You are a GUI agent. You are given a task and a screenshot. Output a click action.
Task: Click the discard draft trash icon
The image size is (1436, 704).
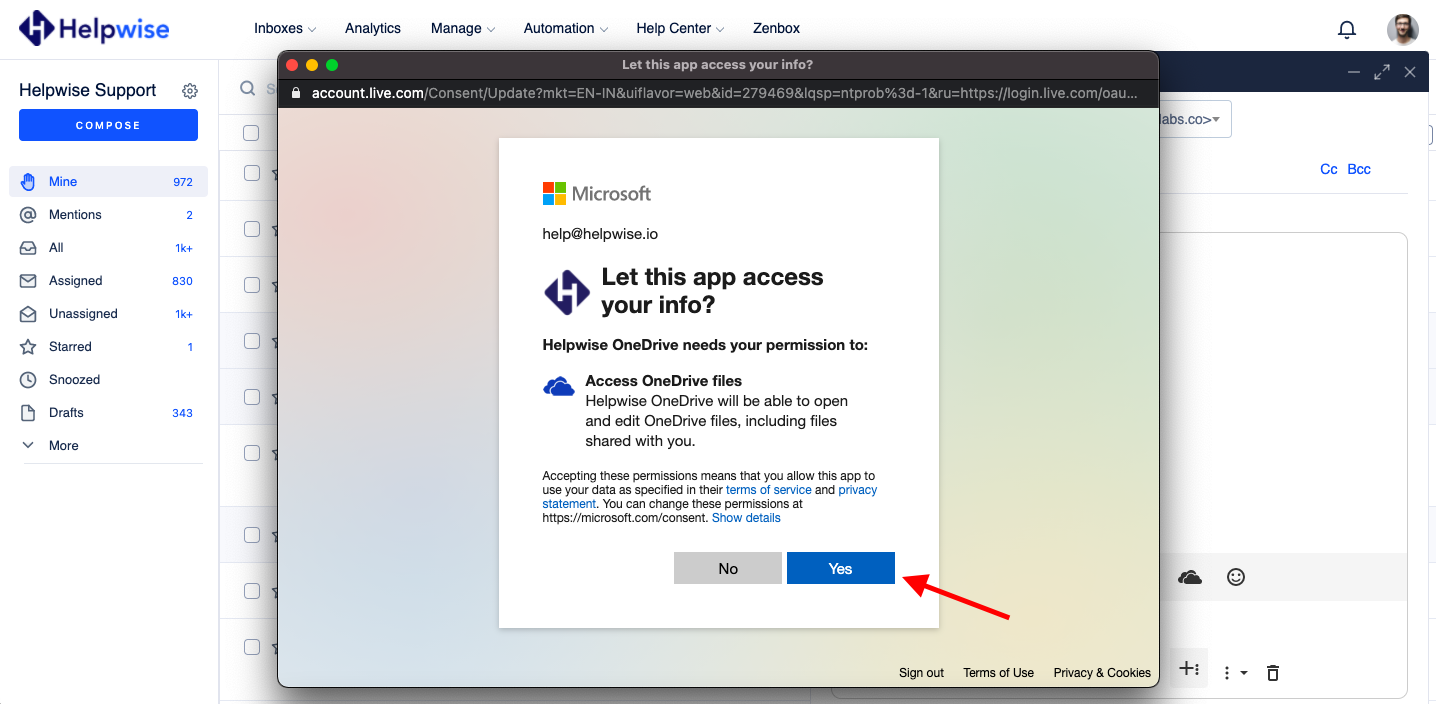click(1272, 672)
